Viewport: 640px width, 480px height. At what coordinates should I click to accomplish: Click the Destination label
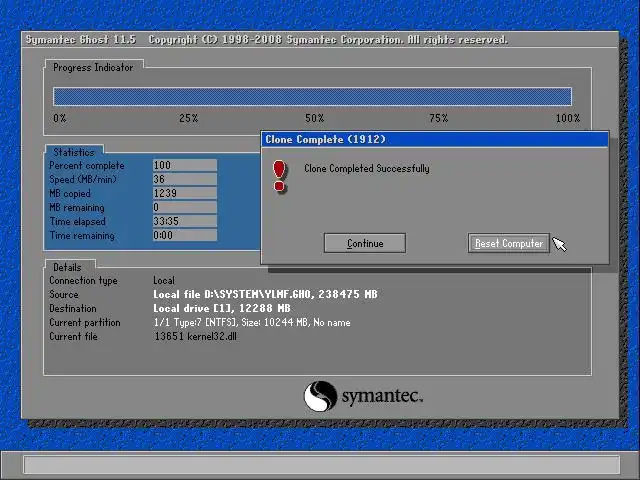point(73,308)
